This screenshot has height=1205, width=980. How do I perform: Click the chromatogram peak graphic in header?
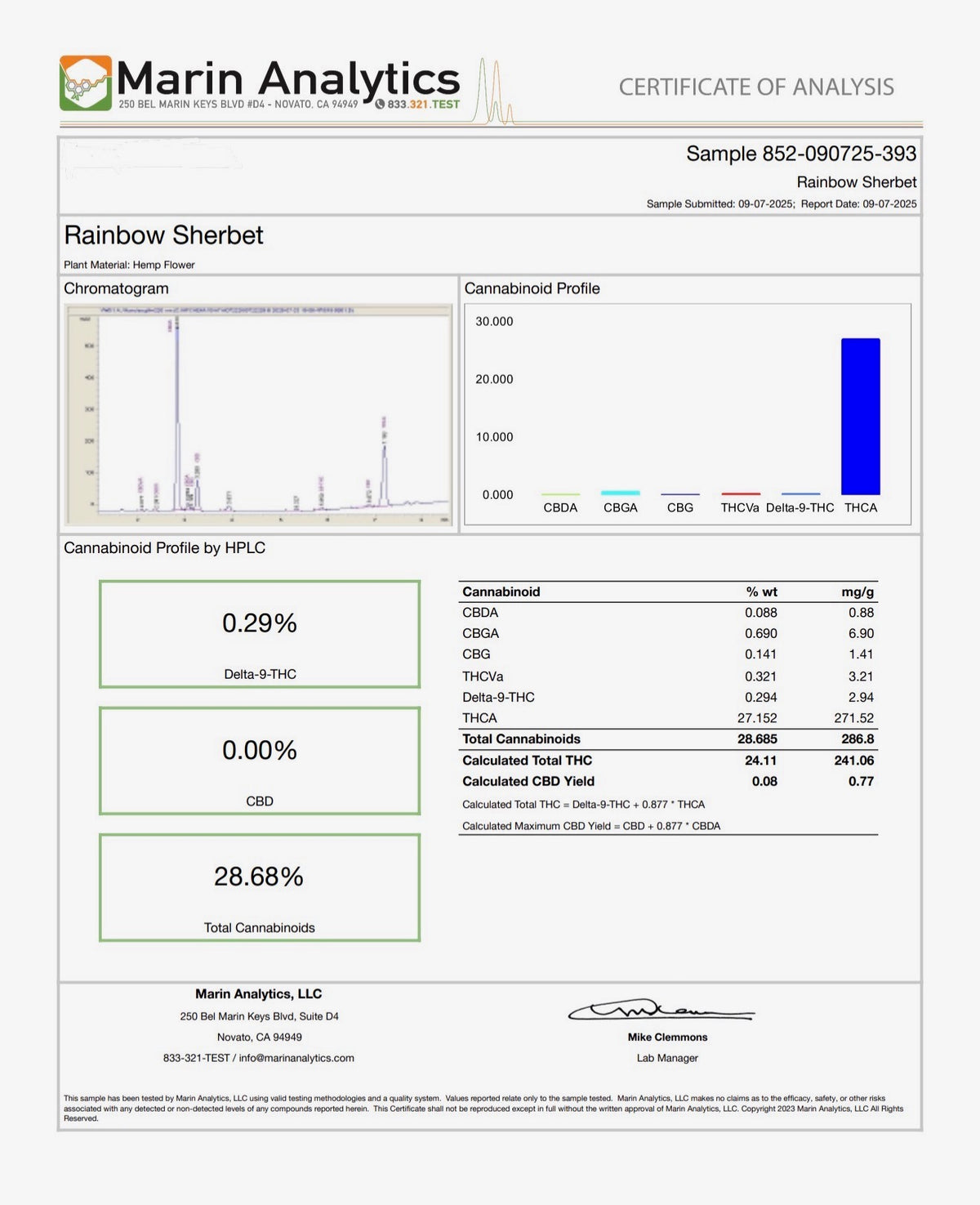495,91
